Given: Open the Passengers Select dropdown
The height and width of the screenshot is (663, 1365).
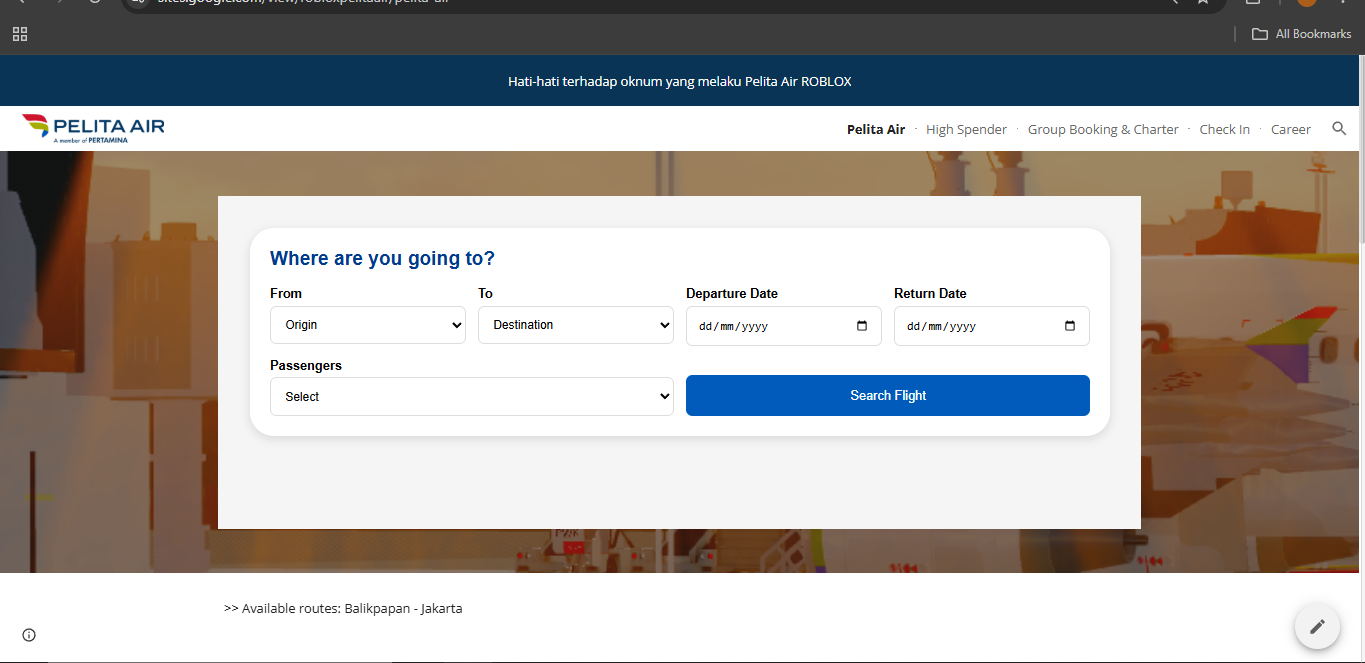Looking at the screenshot, I should point(472,396).
